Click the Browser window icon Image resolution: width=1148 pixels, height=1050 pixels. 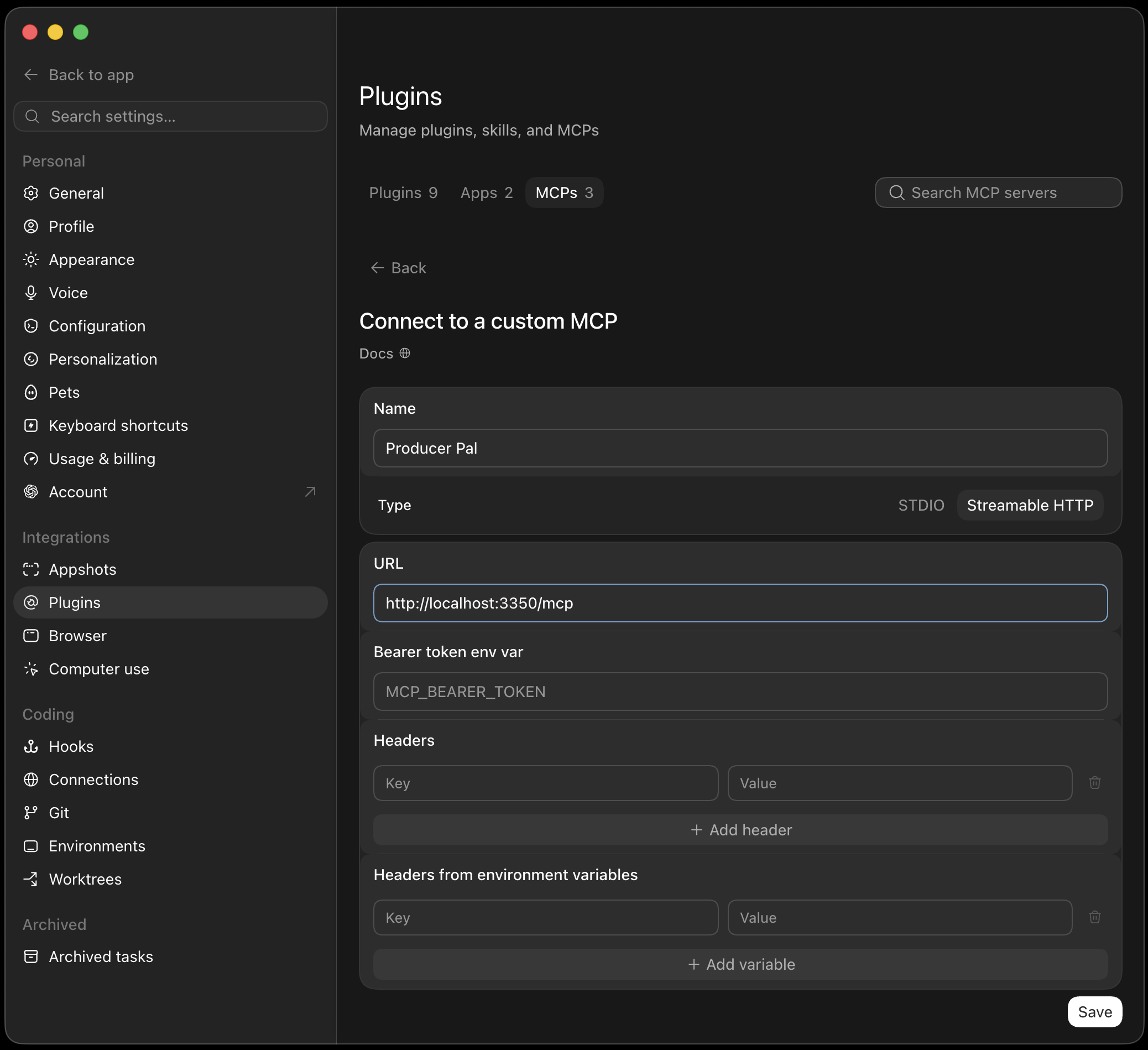tap(31, 636)
